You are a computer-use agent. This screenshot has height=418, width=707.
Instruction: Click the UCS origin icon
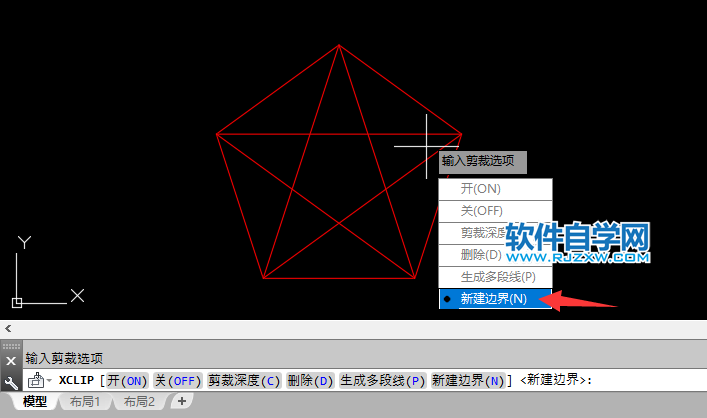(x=17, y=302)
